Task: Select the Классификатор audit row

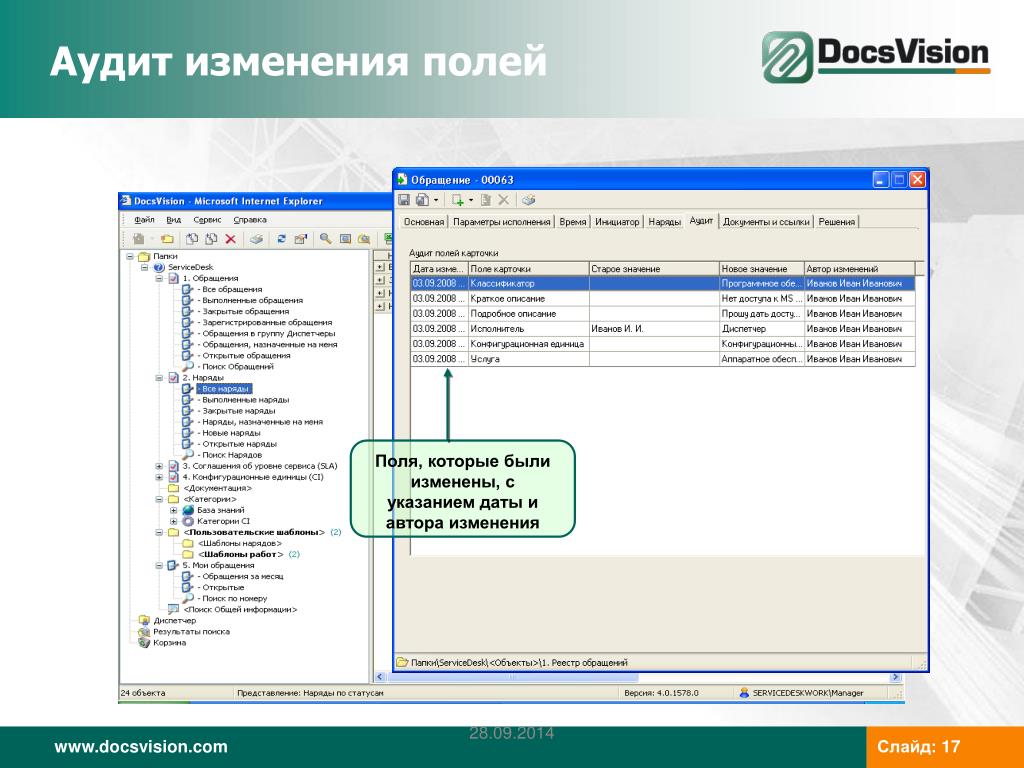Action: (663, 283)
